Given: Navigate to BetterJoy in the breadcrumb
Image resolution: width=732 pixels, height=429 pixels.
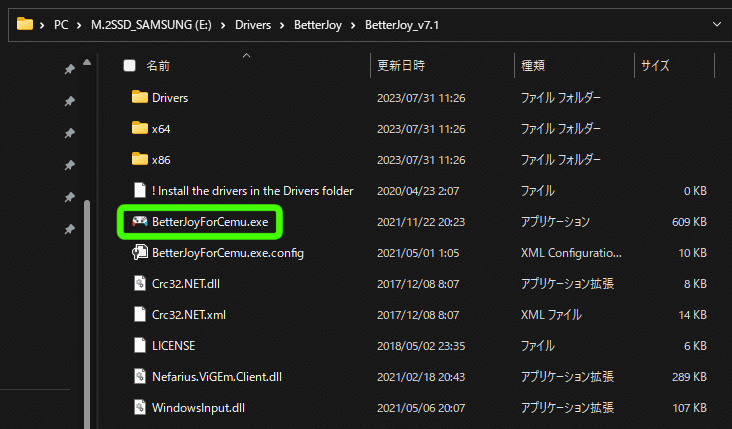Looking at the screenshot, I should [x=317, y=25].
